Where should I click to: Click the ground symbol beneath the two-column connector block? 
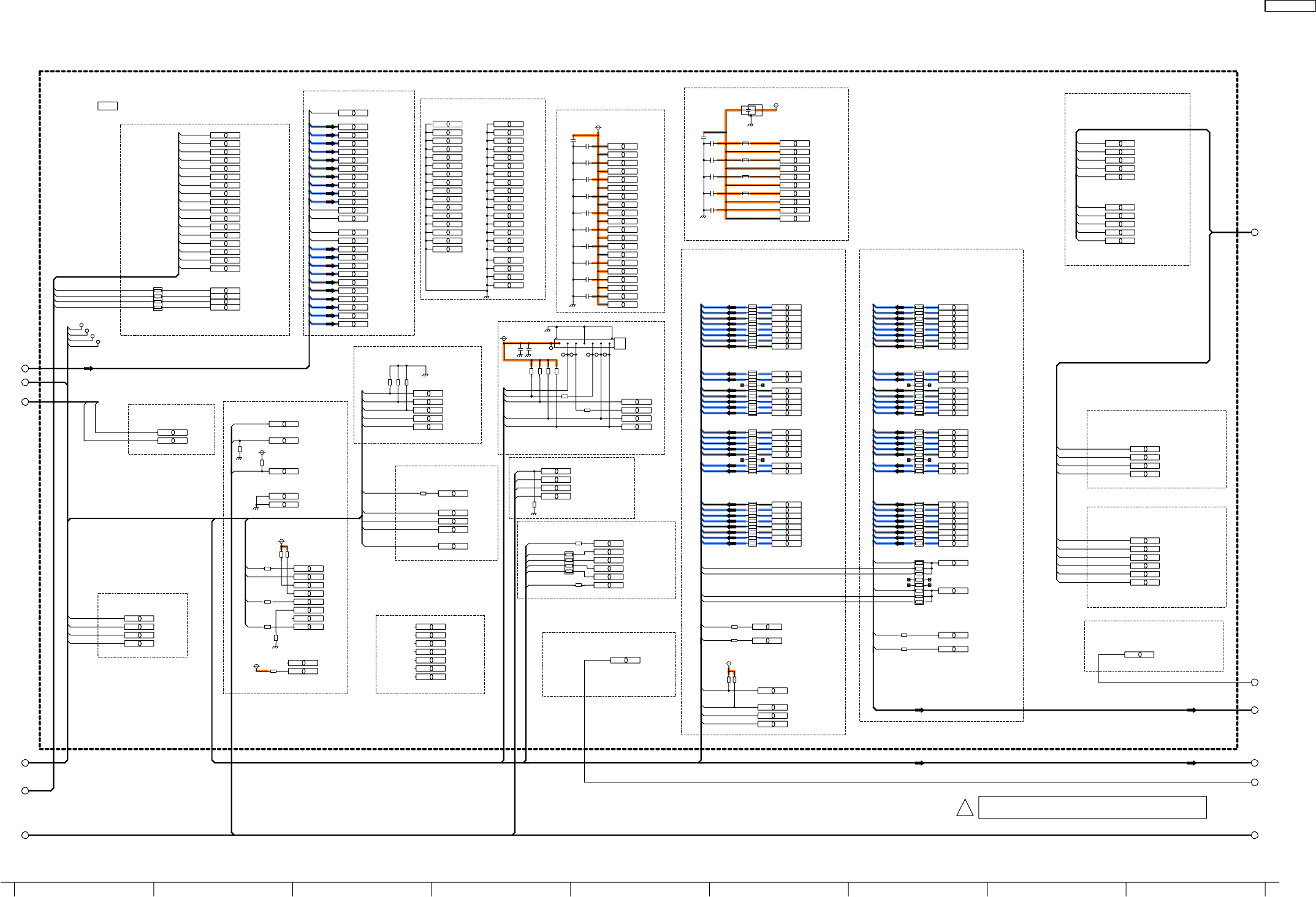(486, 297)
